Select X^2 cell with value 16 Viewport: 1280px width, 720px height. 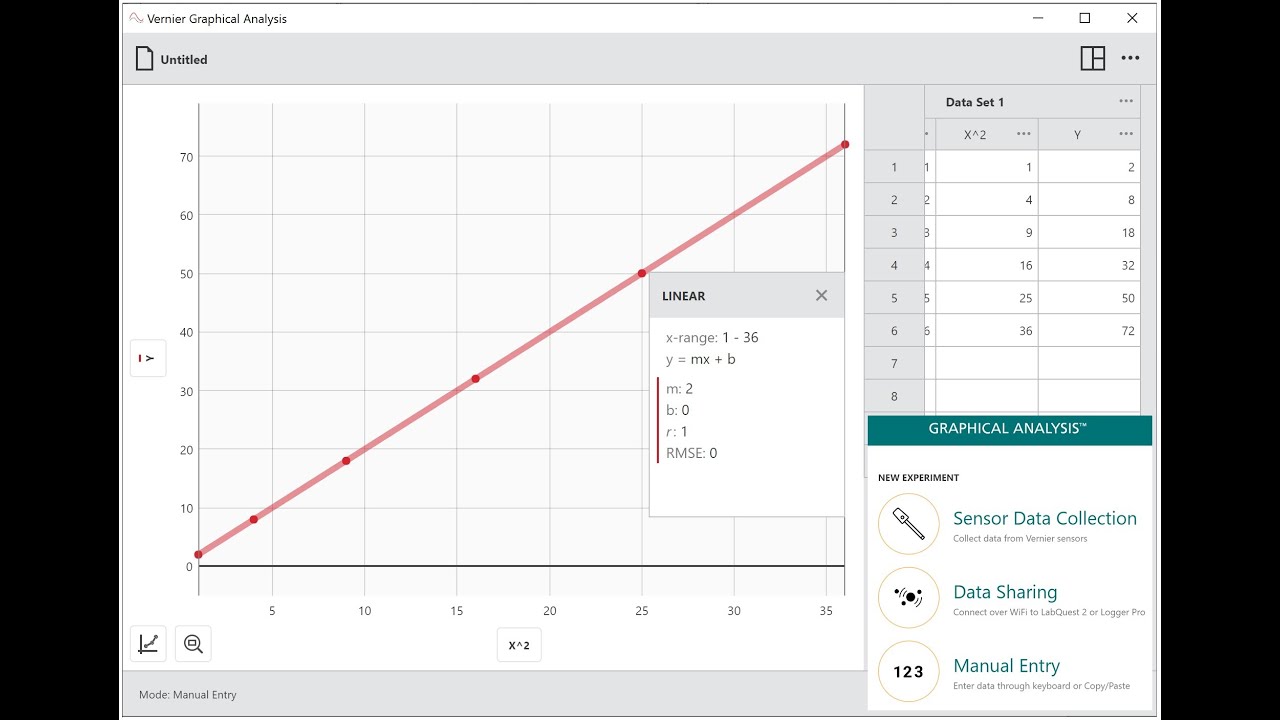[x=986, y=265]
